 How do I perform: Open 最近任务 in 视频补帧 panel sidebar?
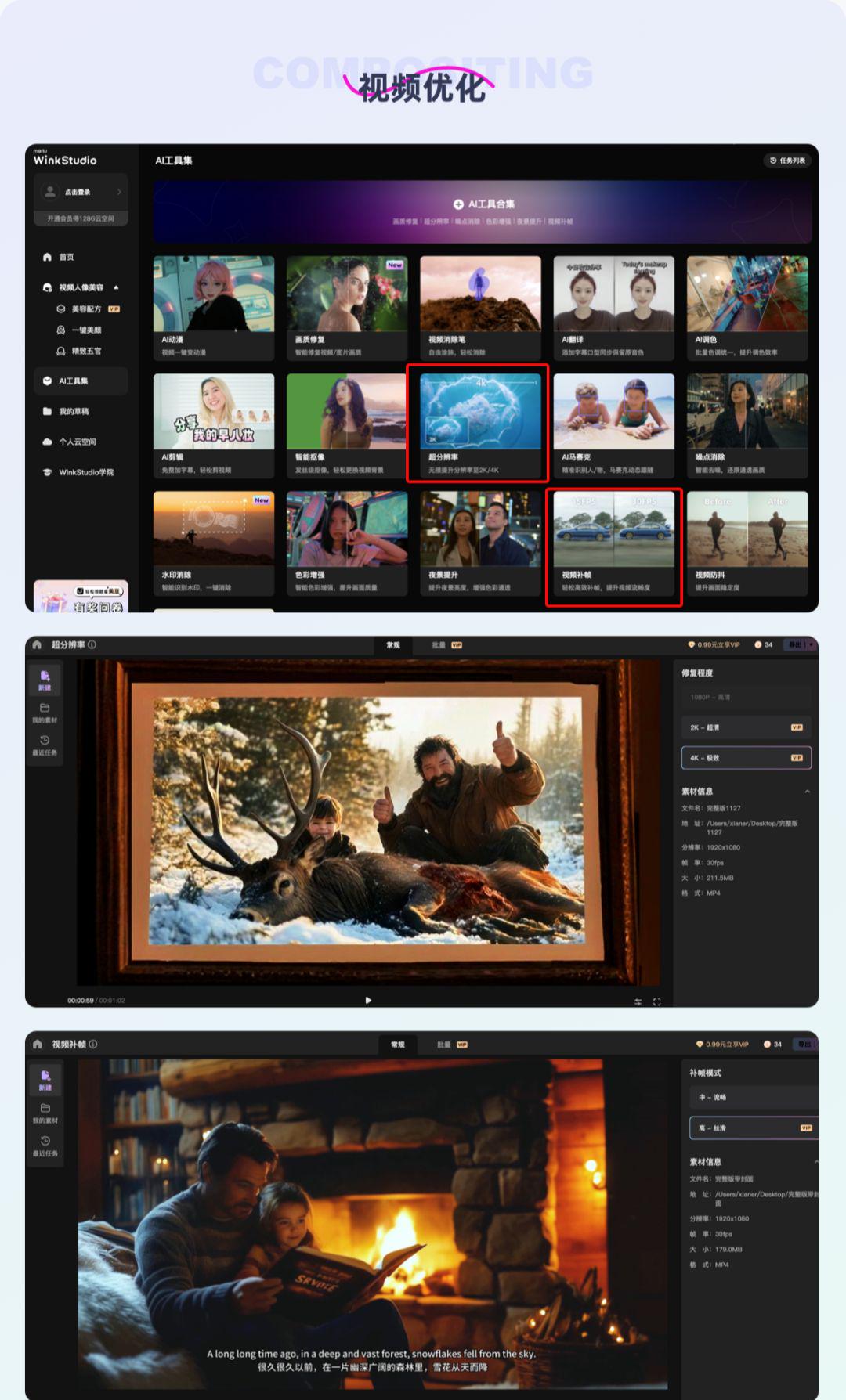(x=45, y=1146)
